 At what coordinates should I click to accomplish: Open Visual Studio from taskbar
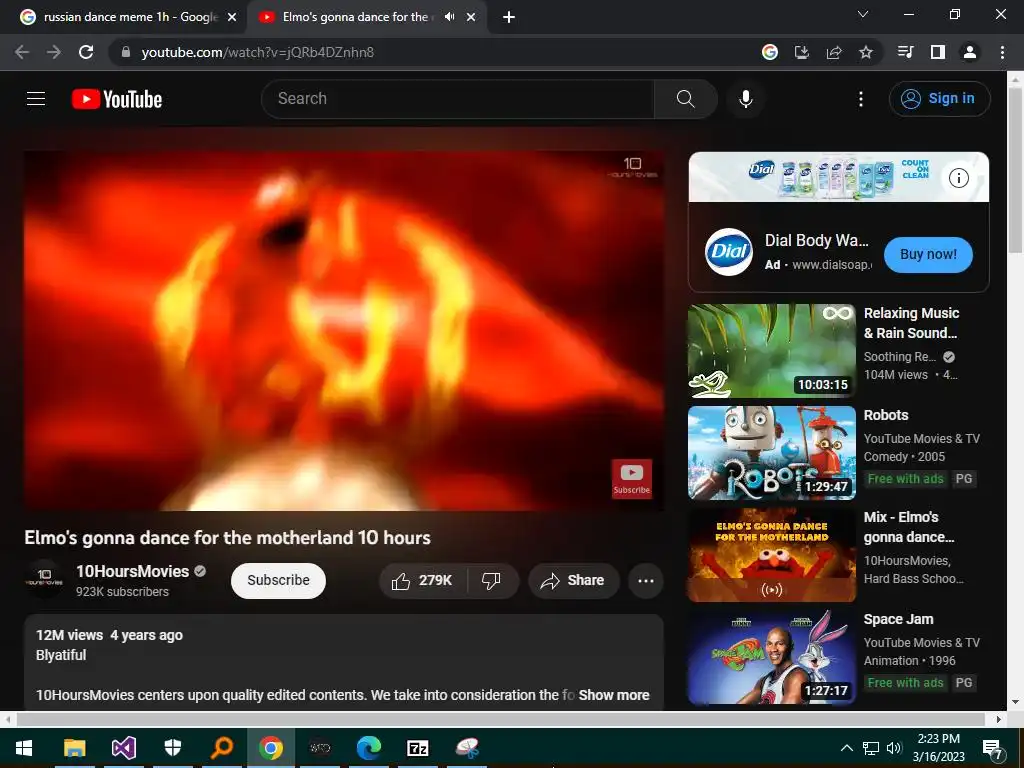pyautogui.click(x=123, y=748)
